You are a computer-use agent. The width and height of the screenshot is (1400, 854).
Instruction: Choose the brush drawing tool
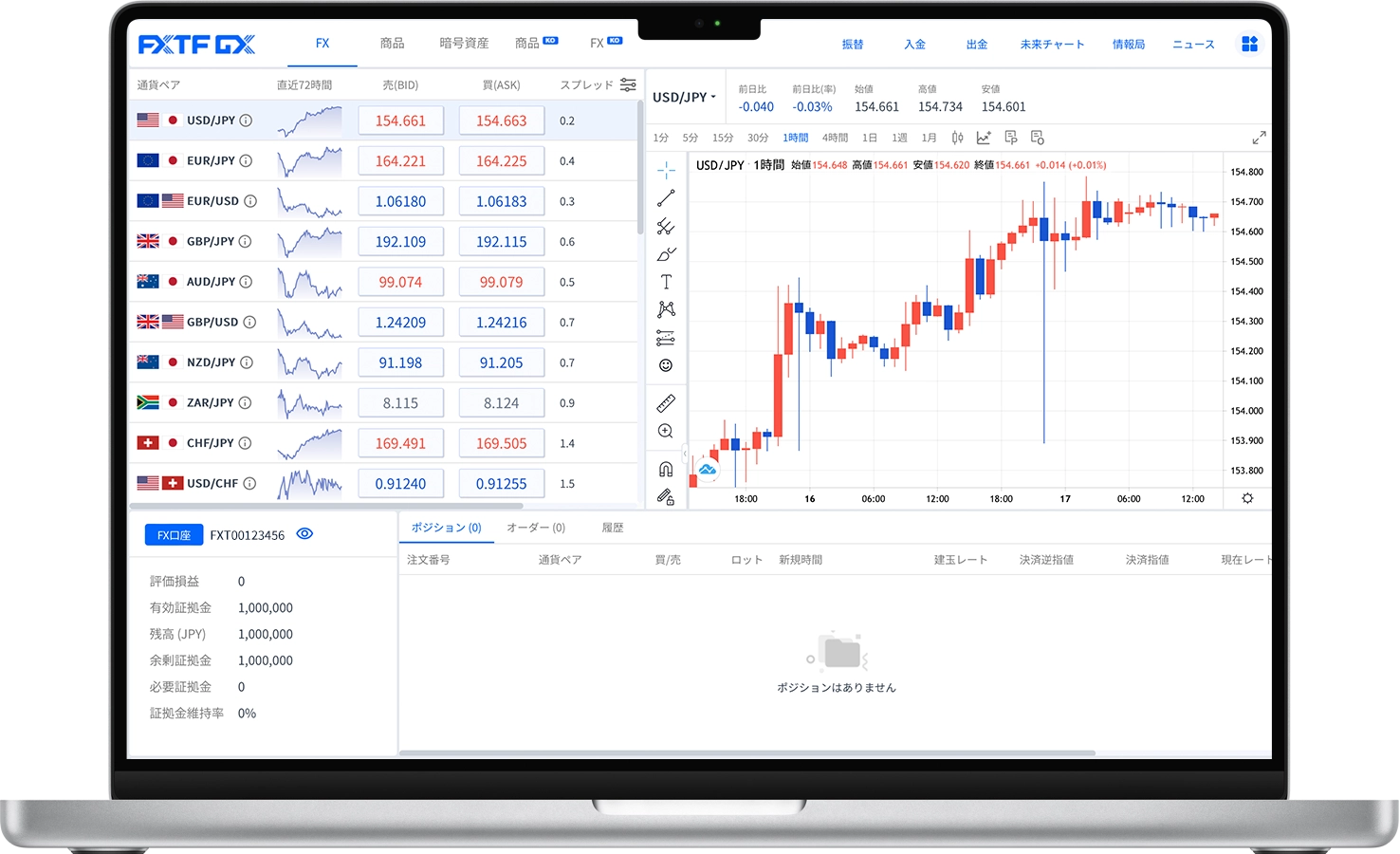click(x=666, y=254)
